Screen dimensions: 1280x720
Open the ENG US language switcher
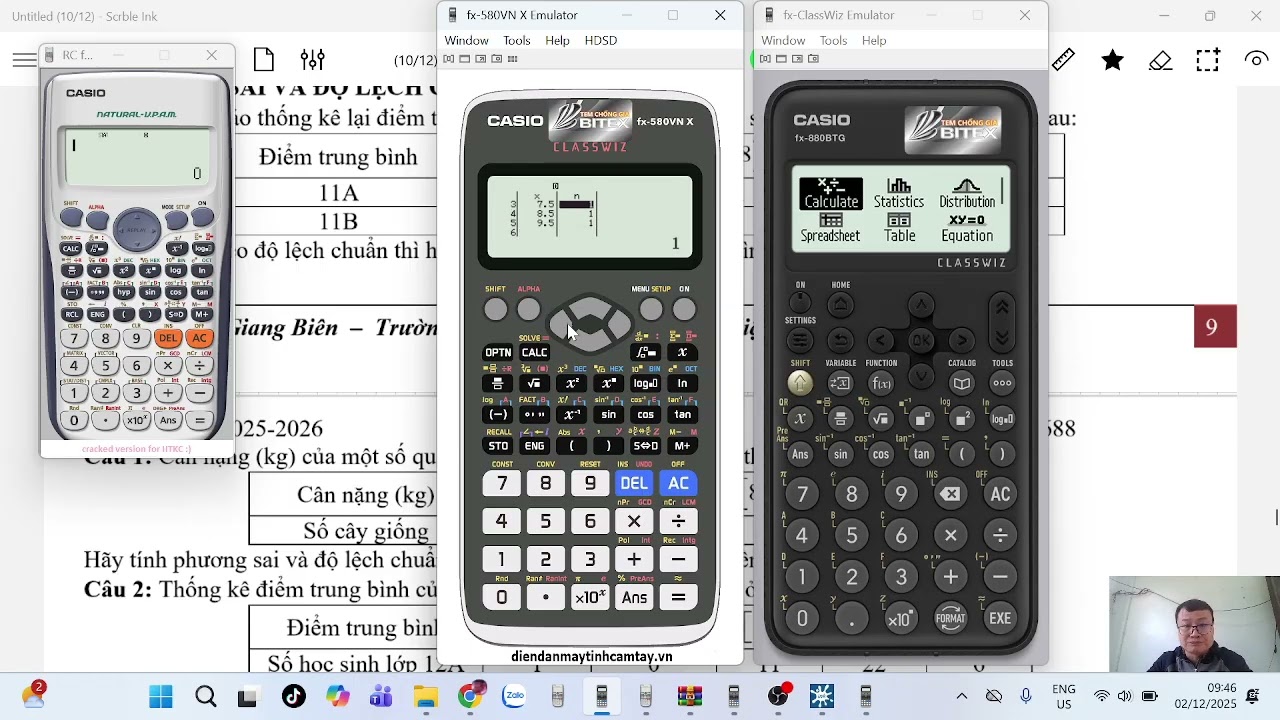click(1064, 696)
